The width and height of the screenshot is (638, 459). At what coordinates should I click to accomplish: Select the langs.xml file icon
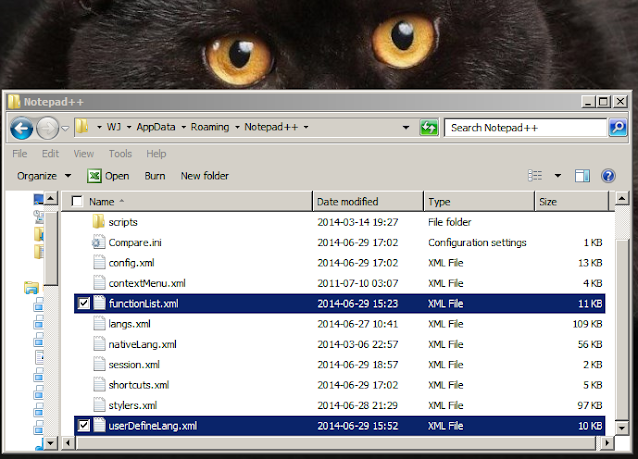(x=99, y=323)
